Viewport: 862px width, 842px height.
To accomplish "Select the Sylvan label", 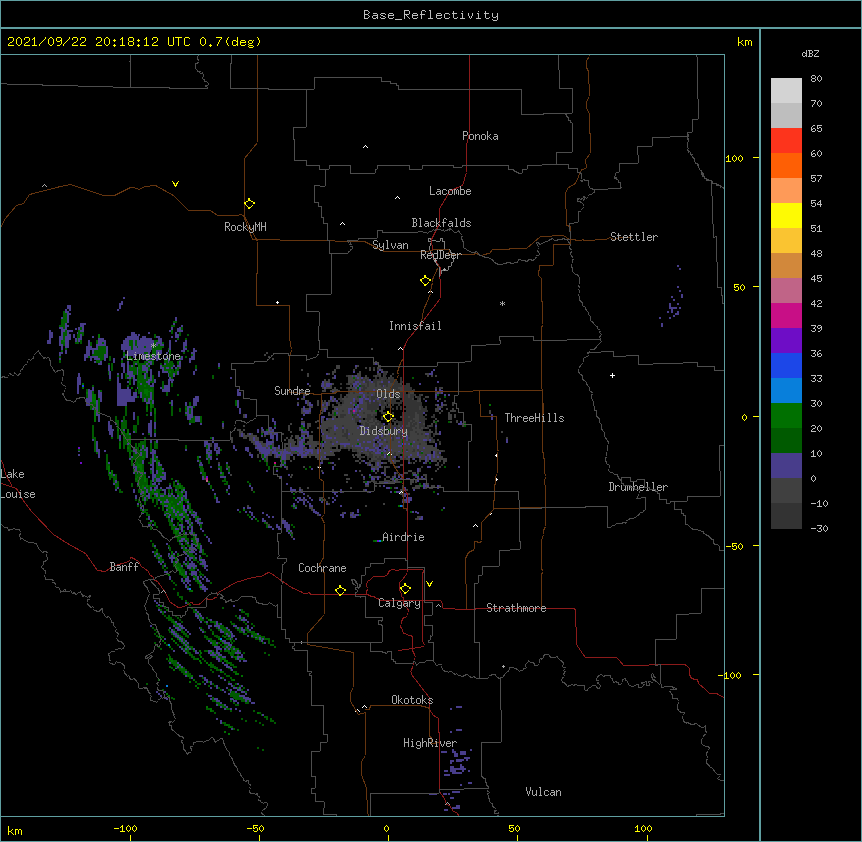I will coord(390,245).
